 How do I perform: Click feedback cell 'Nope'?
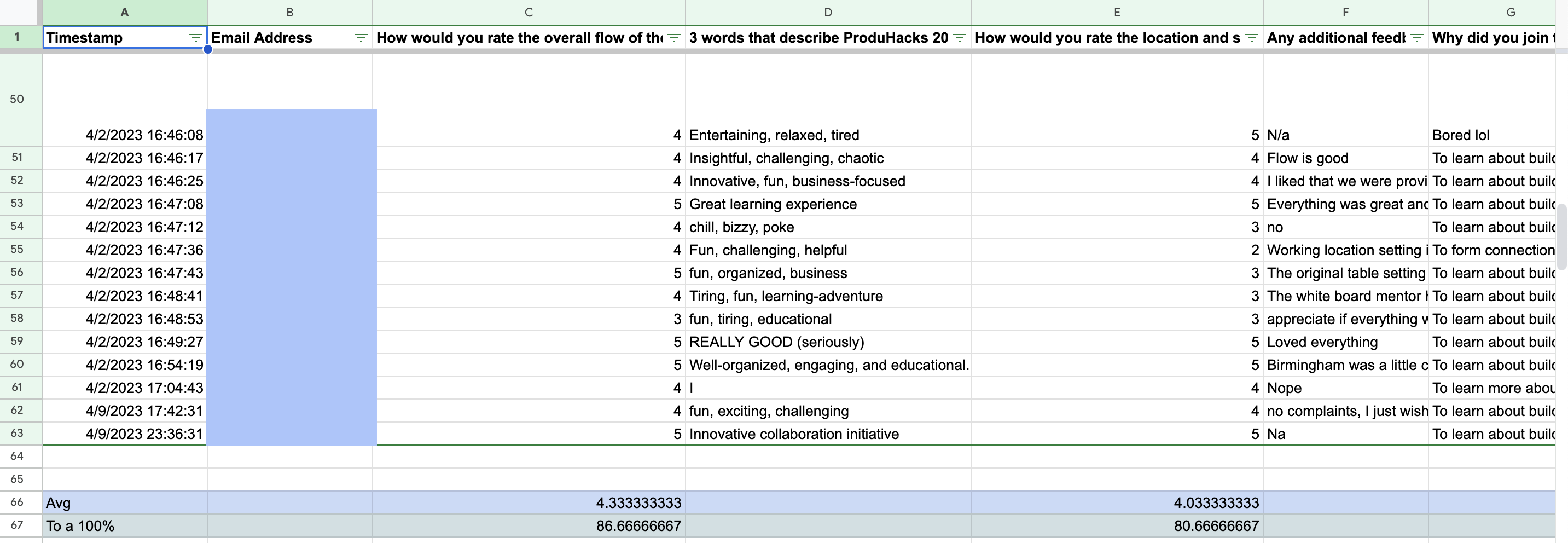(x=1346, y=388)
